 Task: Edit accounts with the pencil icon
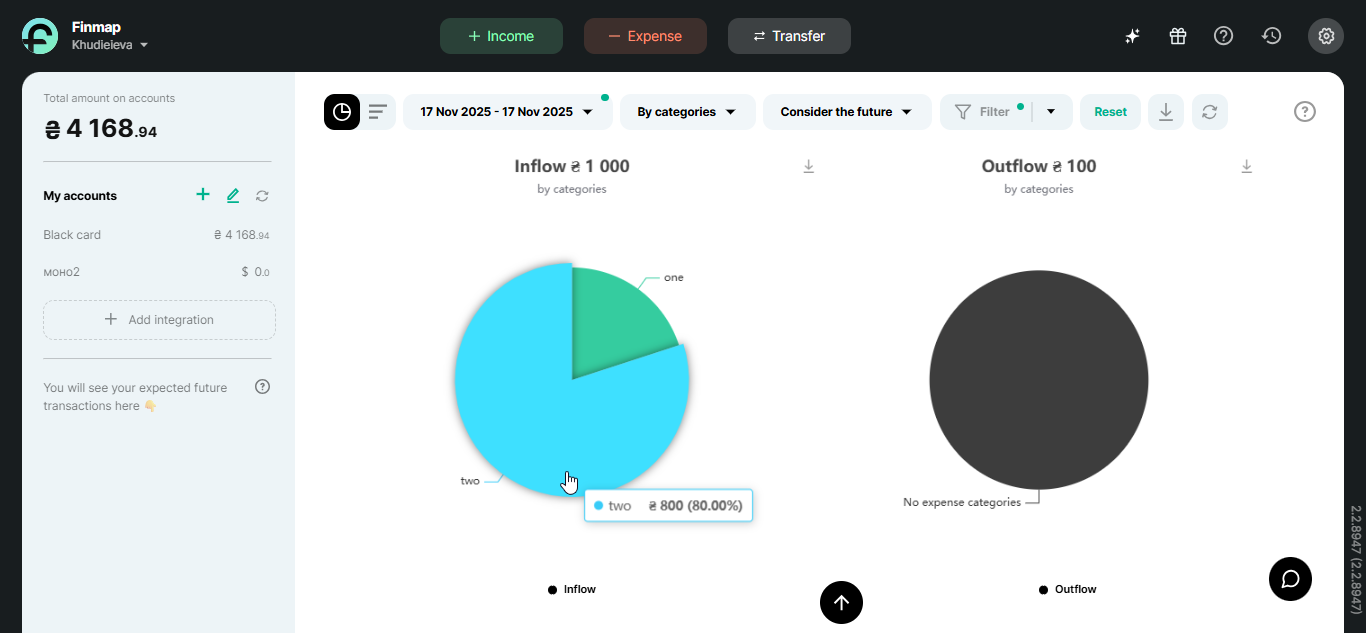pyautogui.click(x=233, y=196)
